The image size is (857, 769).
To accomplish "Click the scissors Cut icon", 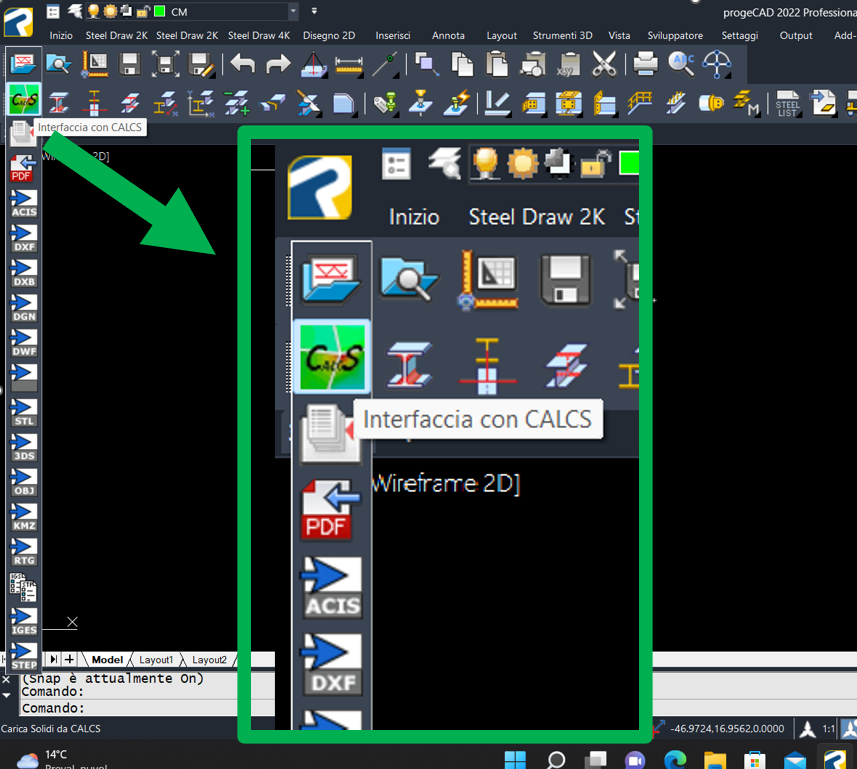I will [604, 64].
